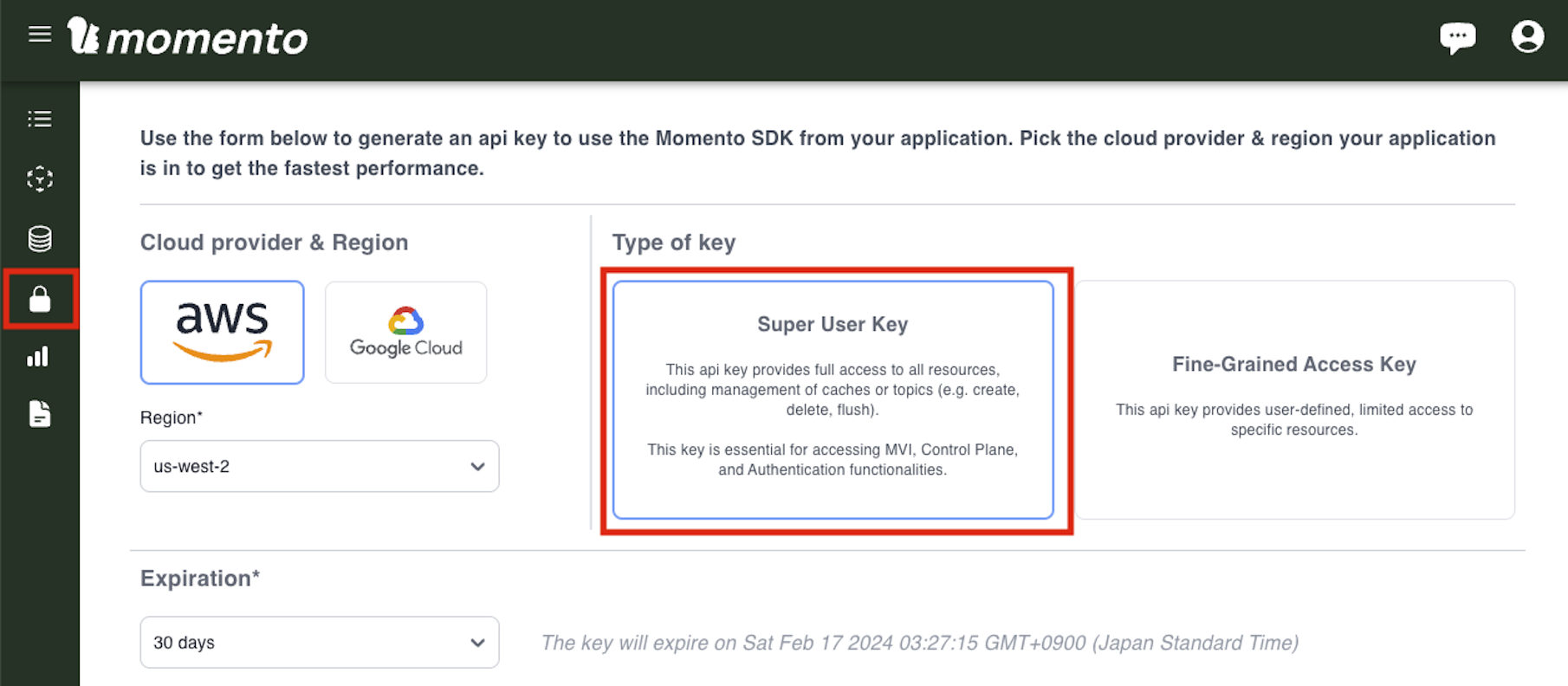The image size is (1568, 686).
Task: Open the user account profile icon
Action: point(1527,36)
